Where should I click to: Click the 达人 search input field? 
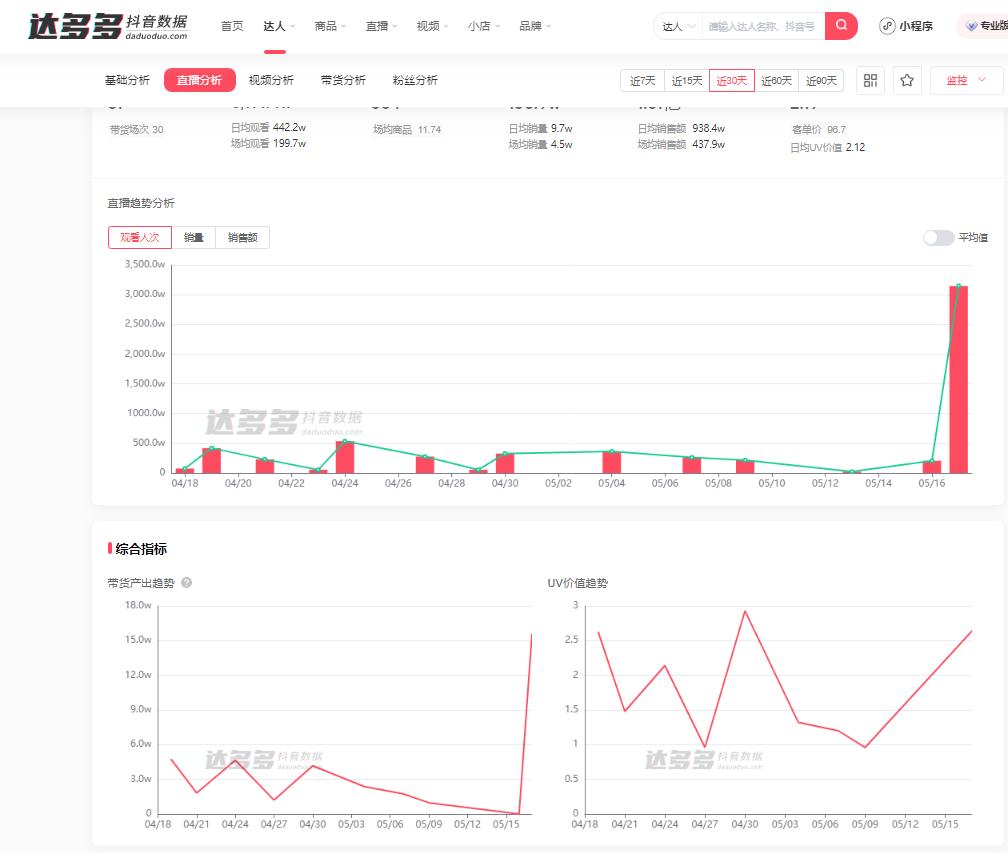pos(760,25)
